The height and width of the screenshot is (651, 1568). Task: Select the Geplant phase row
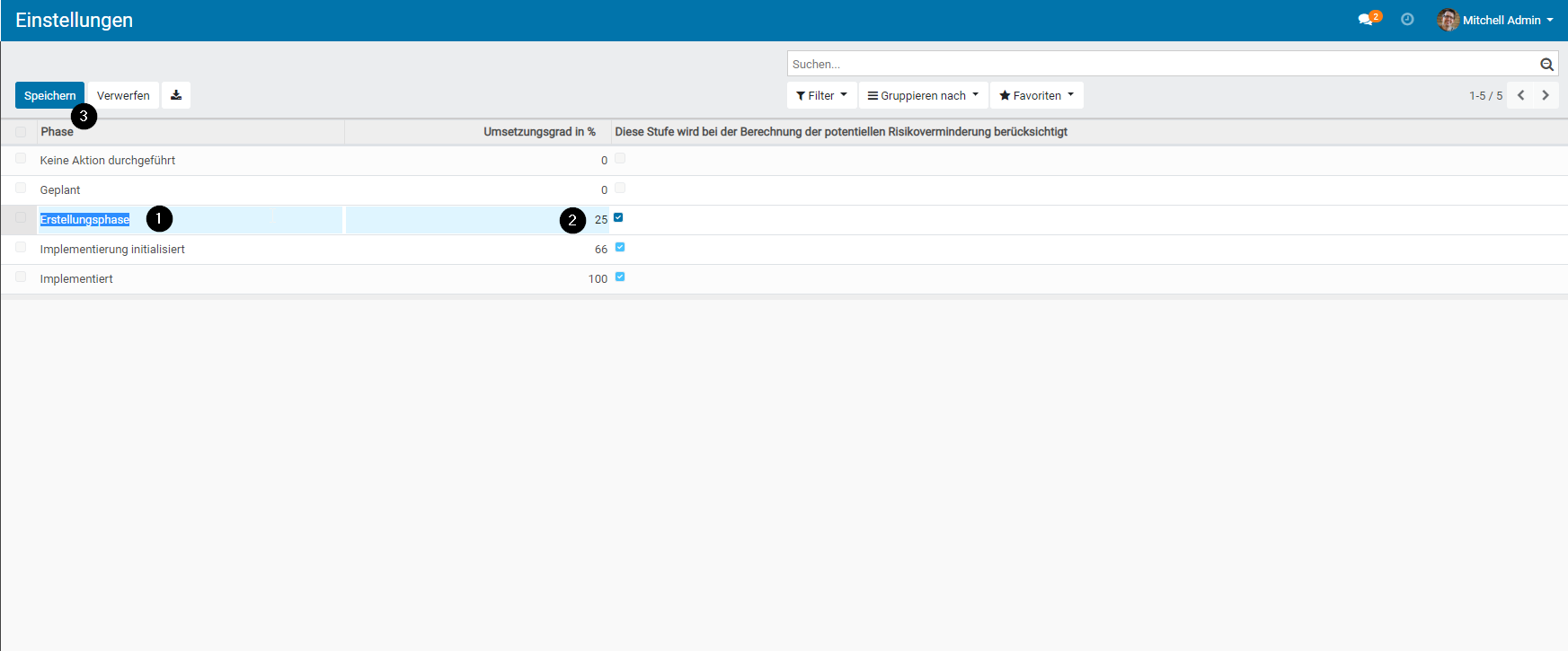click(60, 190)
